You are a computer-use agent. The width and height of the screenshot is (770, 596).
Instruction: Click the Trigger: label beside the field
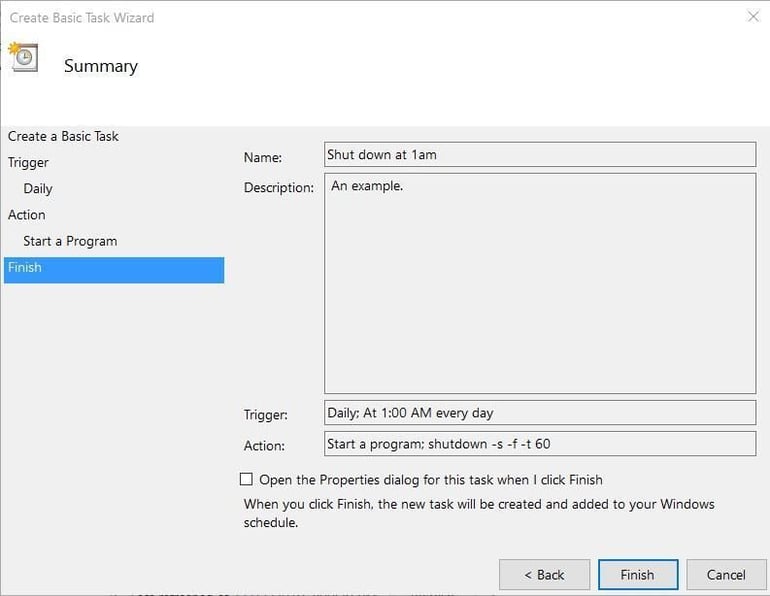click(266, 415)
